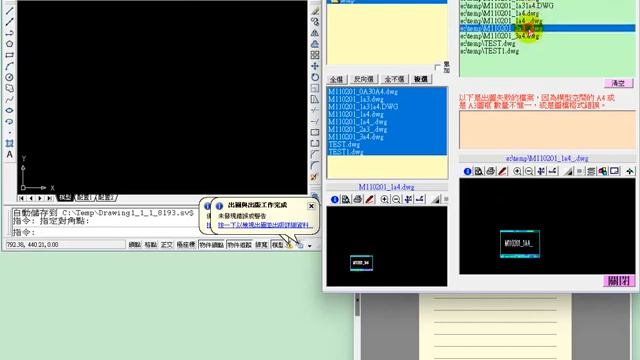Toggle 模型 model/paper button in status bar
The width and height of the screenshot is (640, 360).
click(x=278, y=244)
